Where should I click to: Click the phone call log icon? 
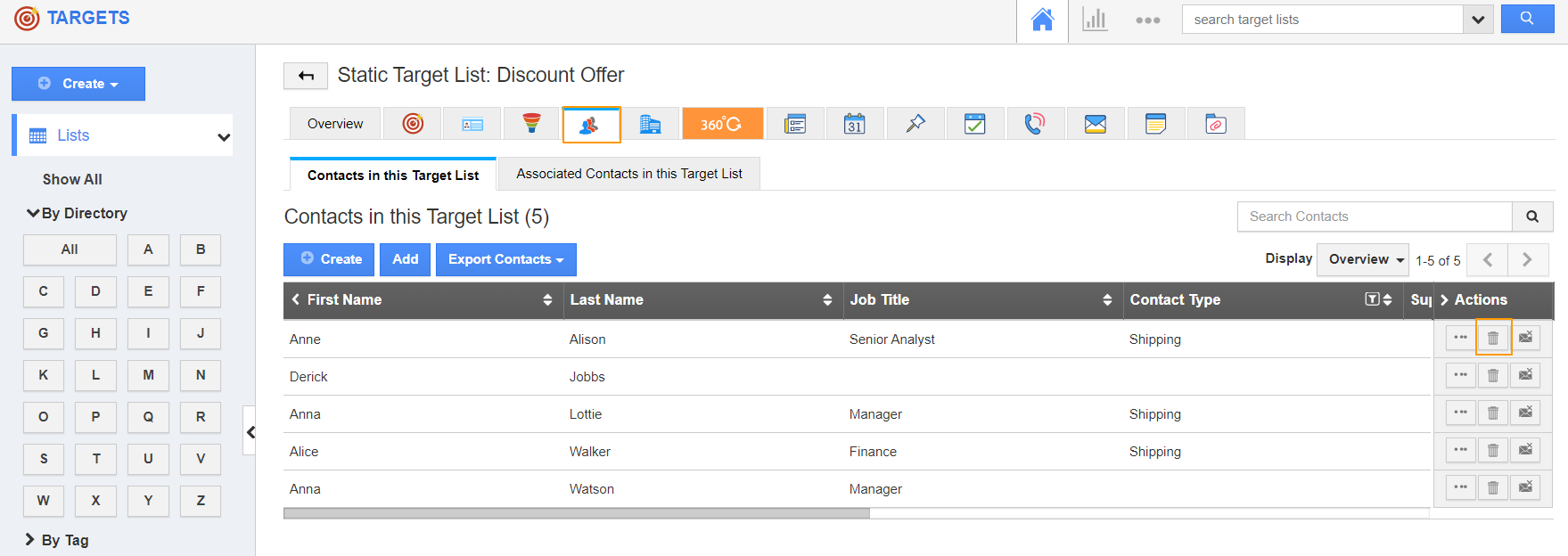coord(1034,124)
